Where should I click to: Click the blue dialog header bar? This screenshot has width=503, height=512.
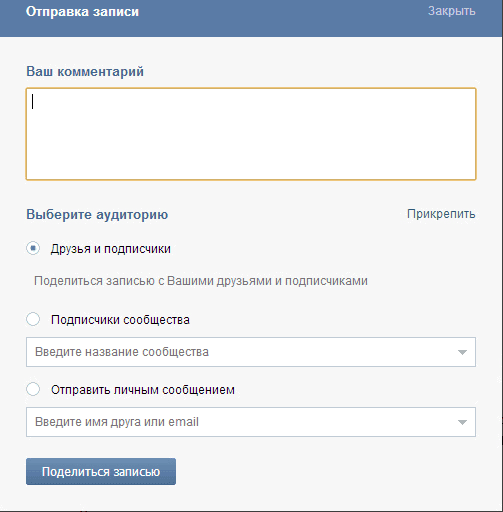click(251, 18)
